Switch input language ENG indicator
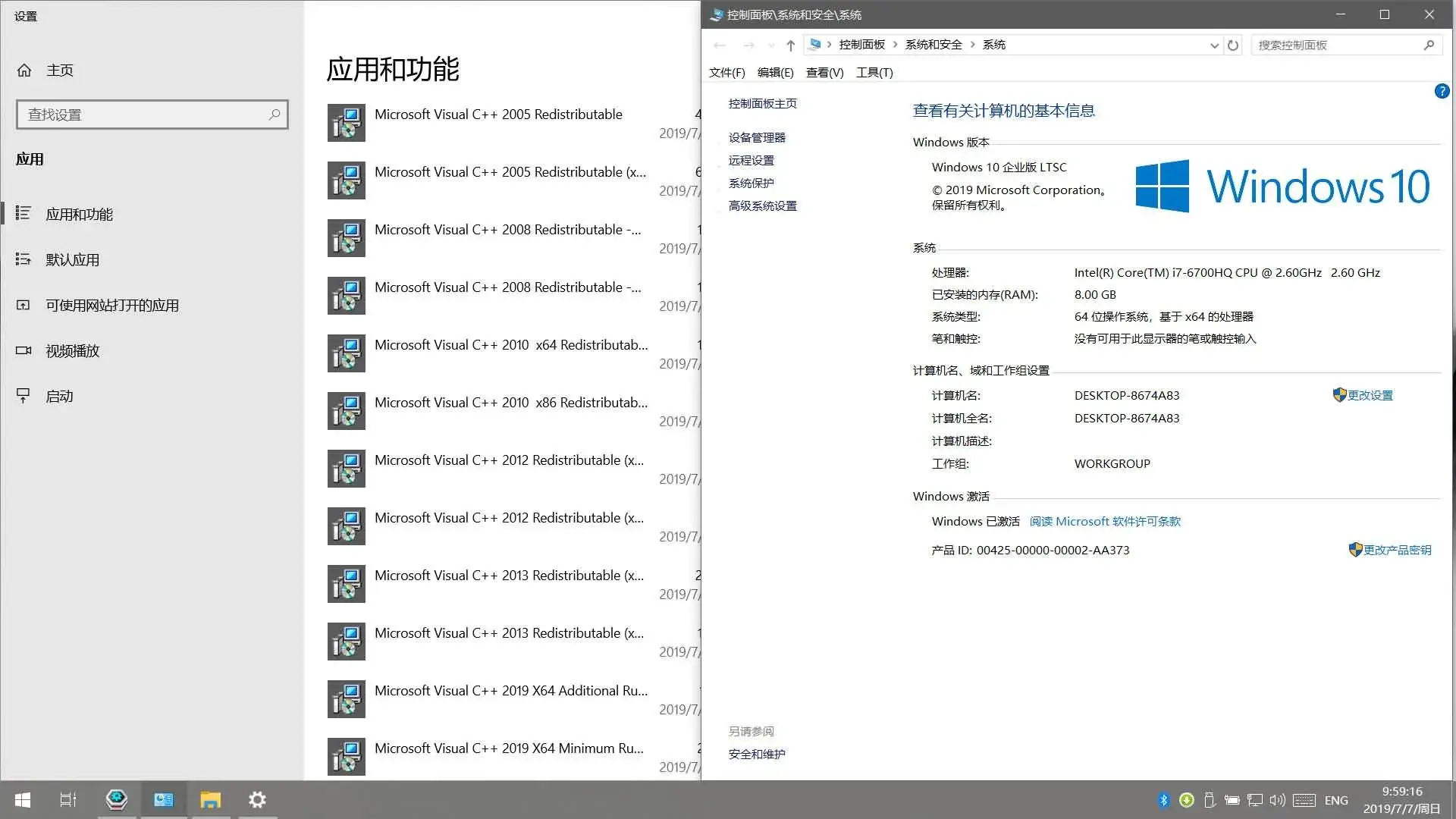 pyautogui.click(x=1336, y=800)
